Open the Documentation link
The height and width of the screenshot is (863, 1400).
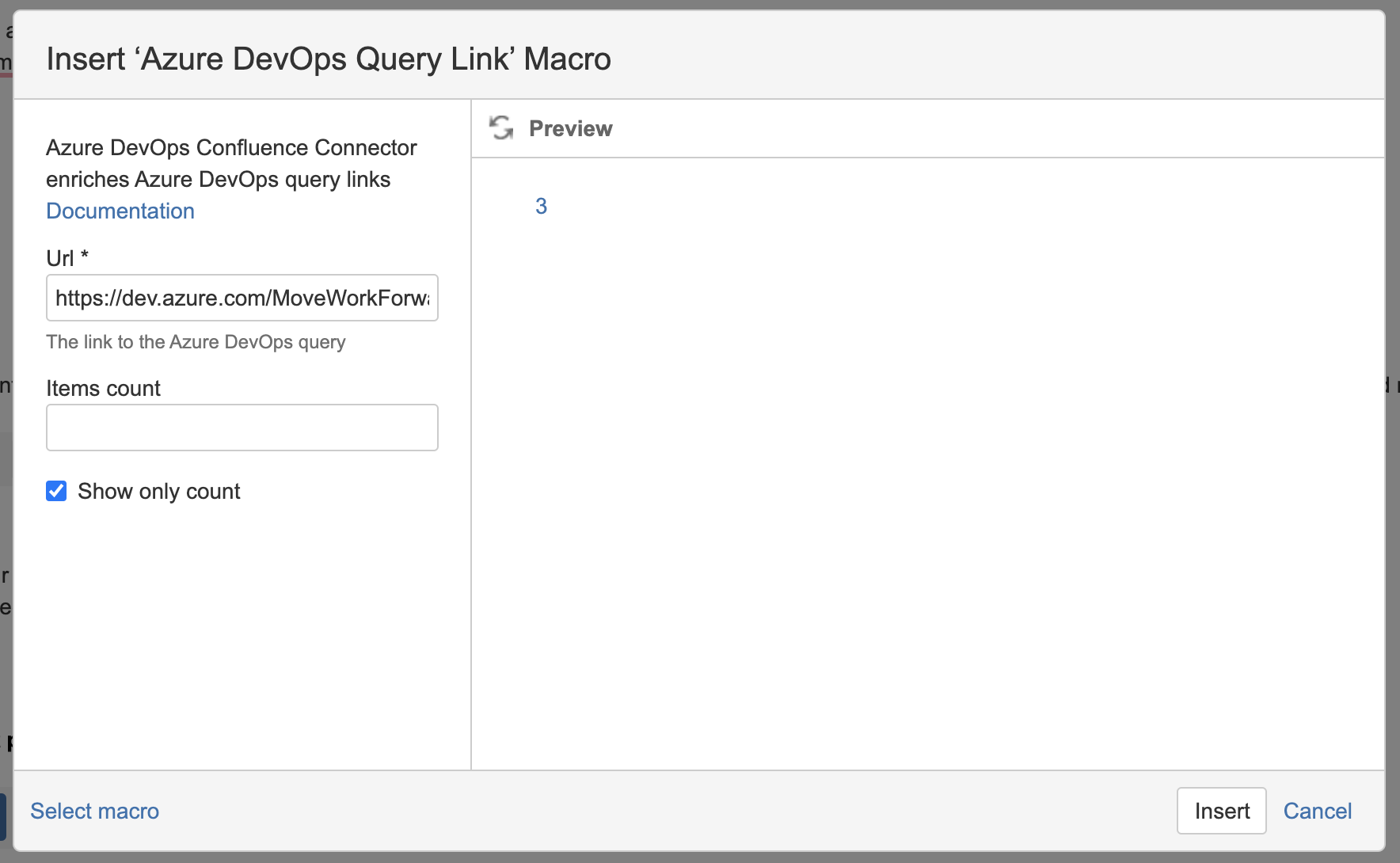pos(120,211)
